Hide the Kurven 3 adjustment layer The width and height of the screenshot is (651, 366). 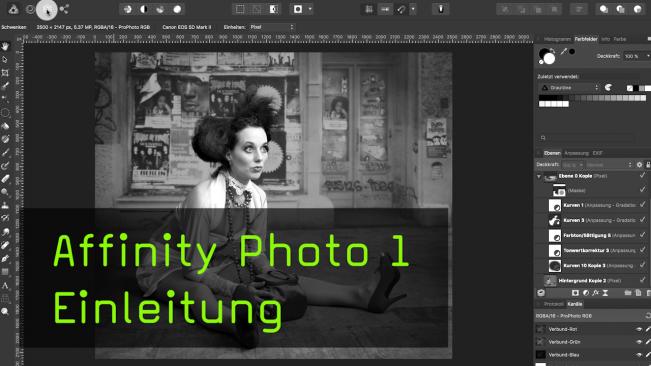[642, 220]
